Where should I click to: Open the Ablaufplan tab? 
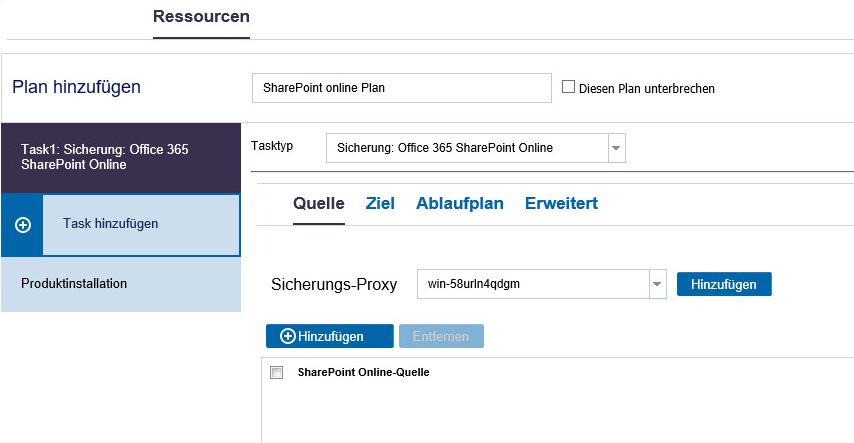point(460,203)
